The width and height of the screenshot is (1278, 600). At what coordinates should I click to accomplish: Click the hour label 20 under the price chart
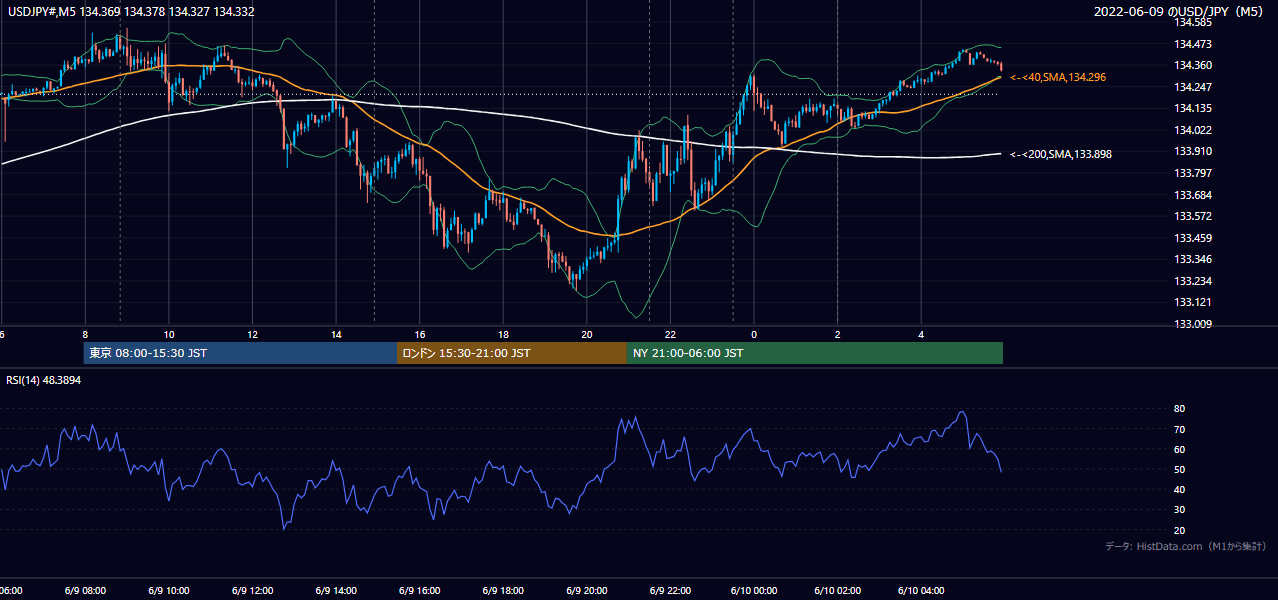pyautogui.click(x=587, y=334)
